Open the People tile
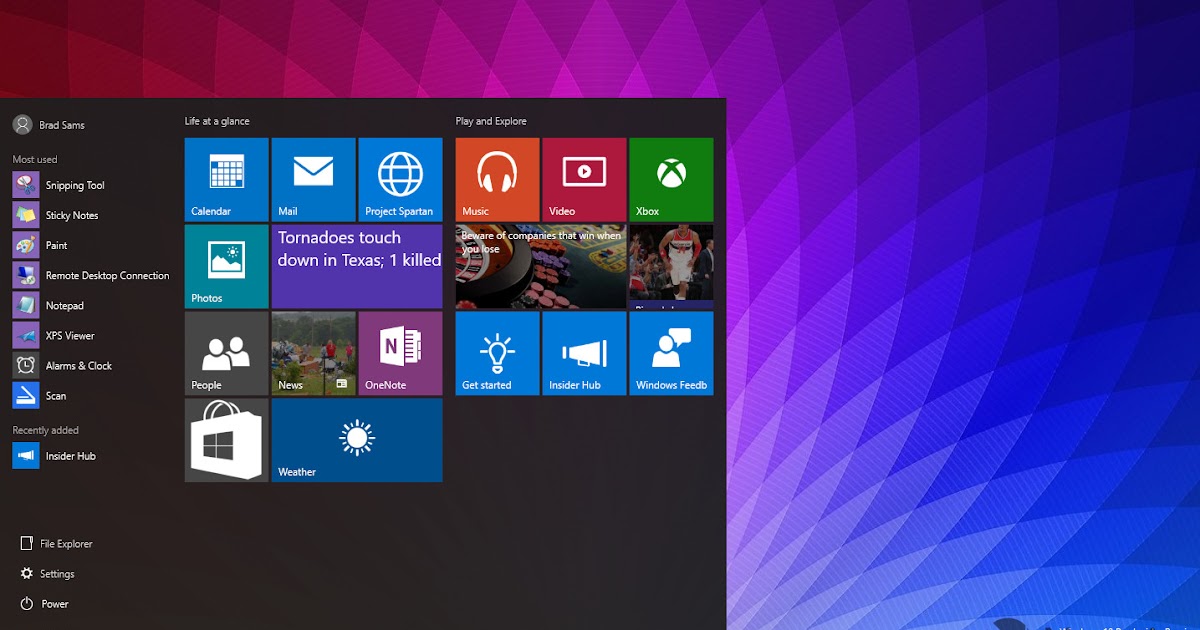Screen dimensions: 1200x630 pyautogui.click(x=226, y=353)
